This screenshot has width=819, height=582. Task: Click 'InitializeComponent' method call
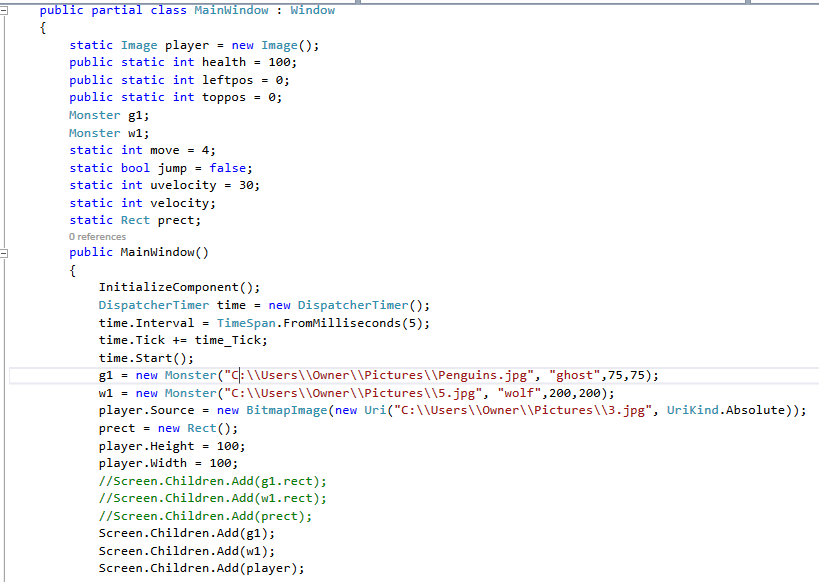[171, 287]
